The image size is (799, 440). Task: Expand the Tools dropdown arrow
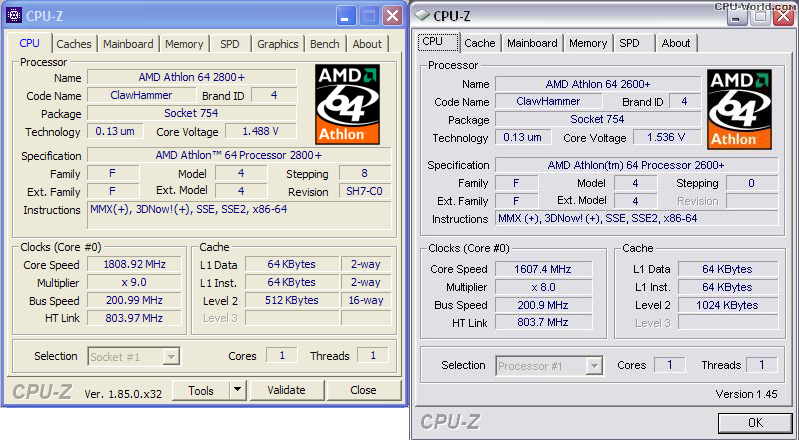pos(237,391)
